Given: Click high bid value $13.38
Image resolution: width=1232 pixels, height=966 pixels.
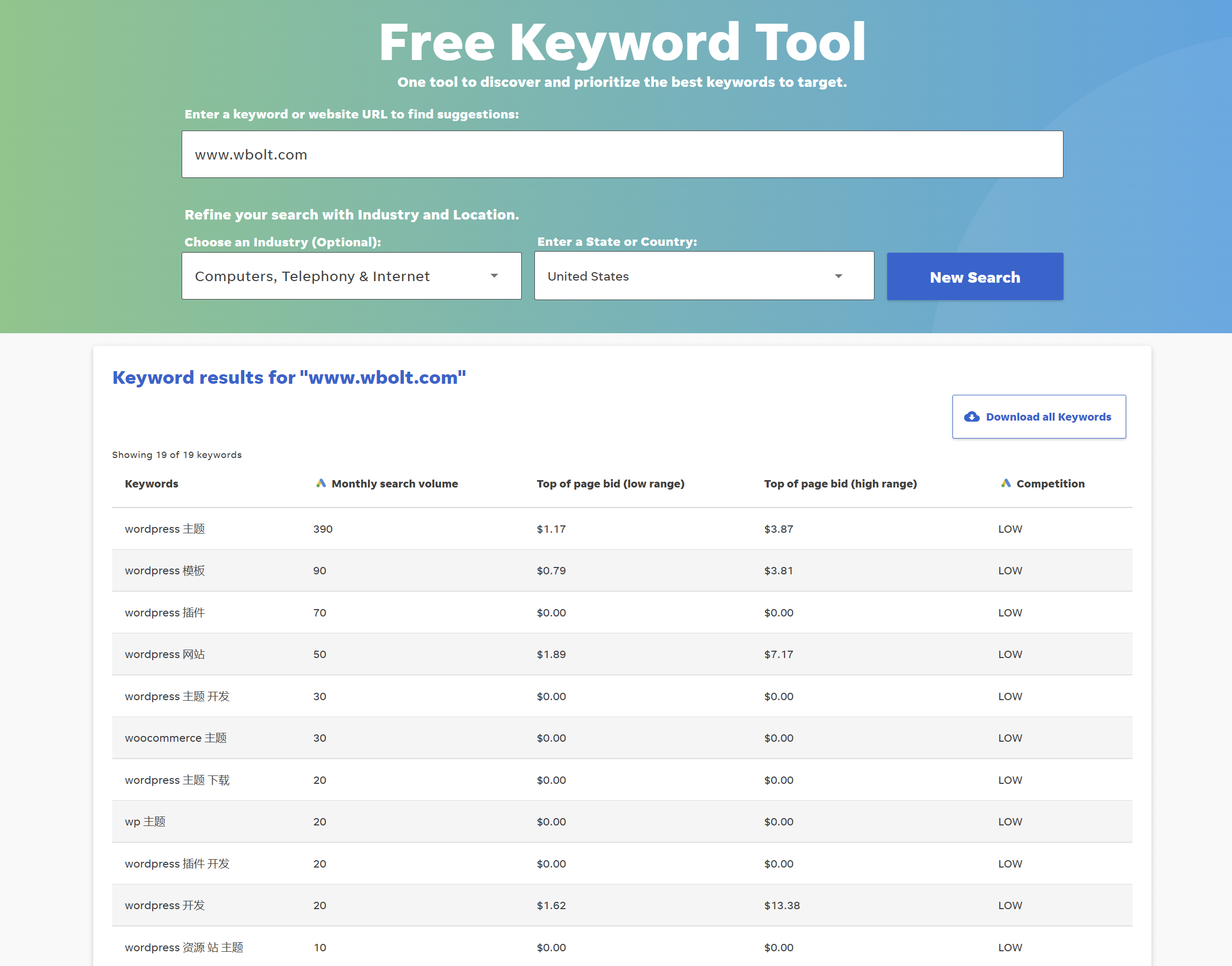Looking at the screenshot, I should pos(782,905).
